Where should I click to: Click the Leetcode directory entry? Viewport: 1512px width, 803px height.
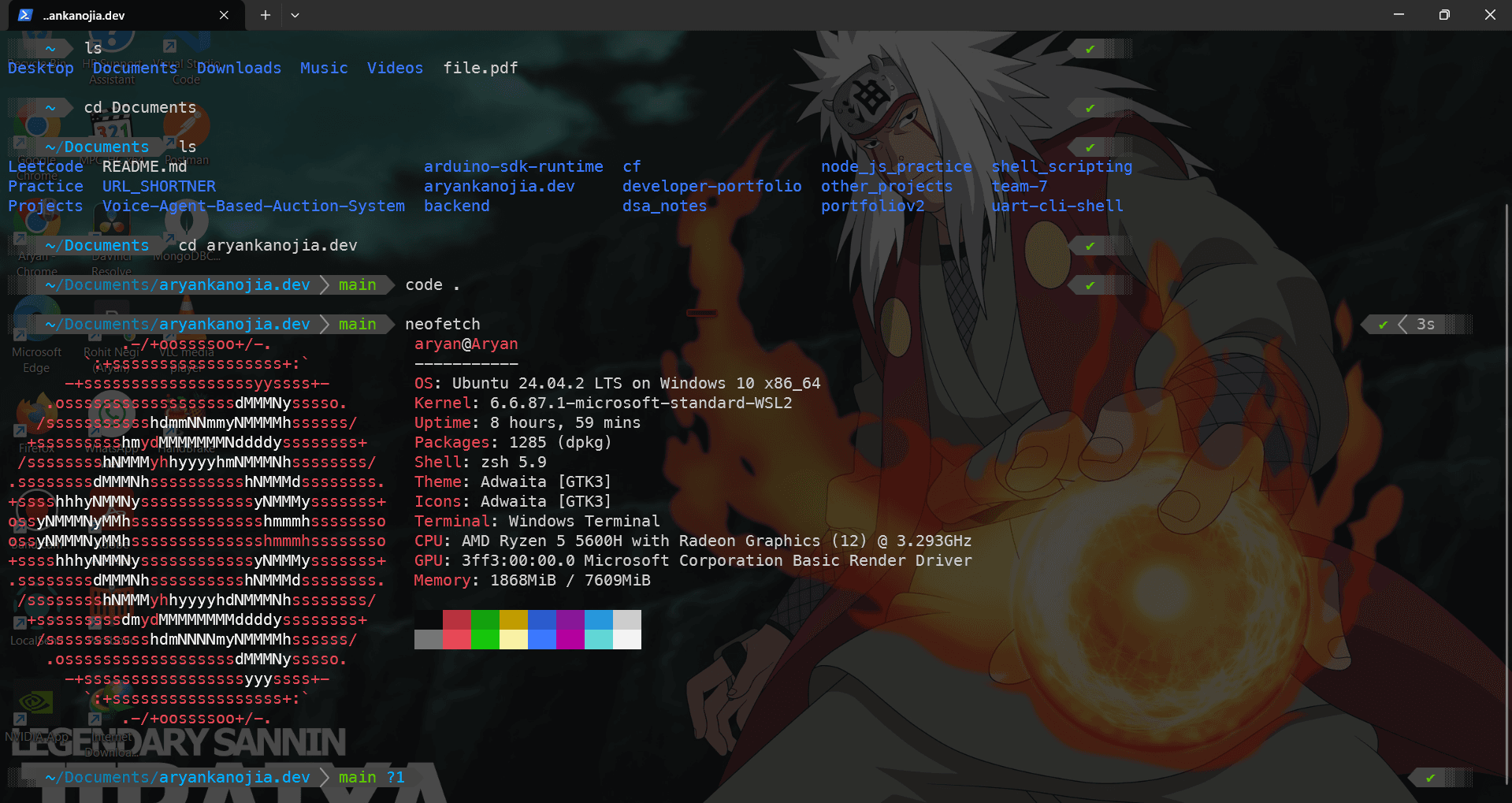(x=46, y=166)
